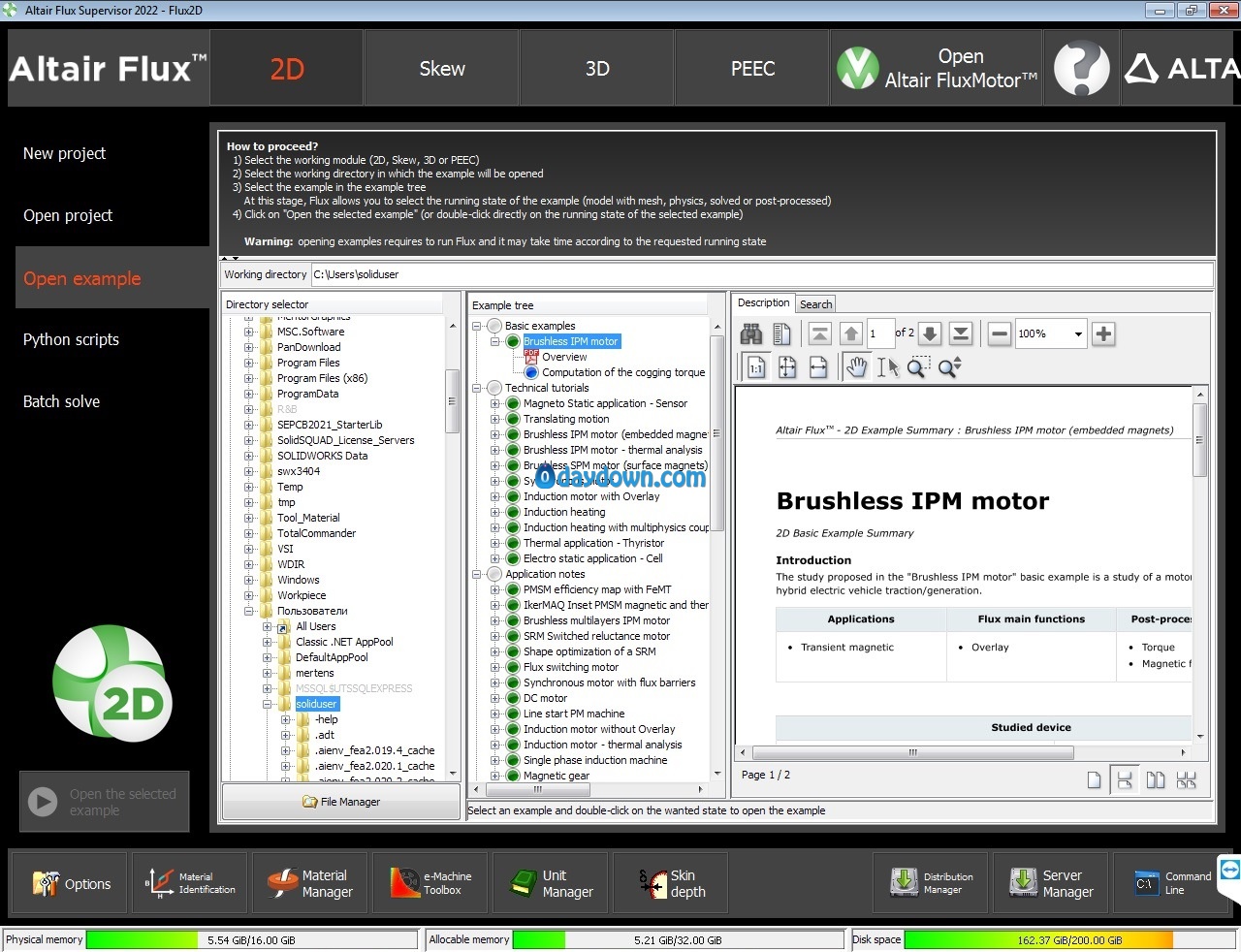The height and width of the screenshot is (952, 1241).
Task: Fit page width in the viewer
Action: click(x=818, y=367)
